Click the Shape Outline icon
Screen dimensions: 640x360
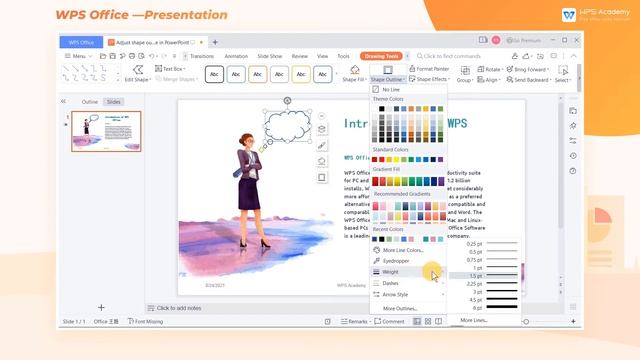pyautogui.click(x=388, y=70)
